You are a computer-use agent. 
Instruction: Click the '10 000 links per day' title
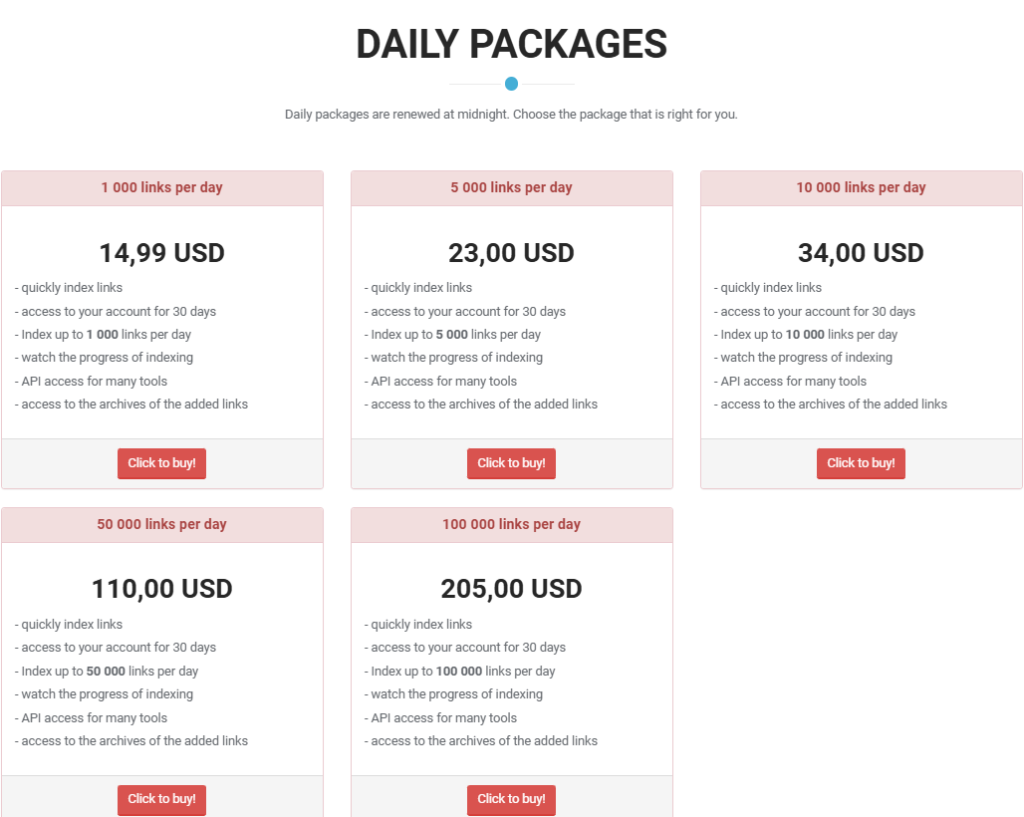[x=861, y=188]
